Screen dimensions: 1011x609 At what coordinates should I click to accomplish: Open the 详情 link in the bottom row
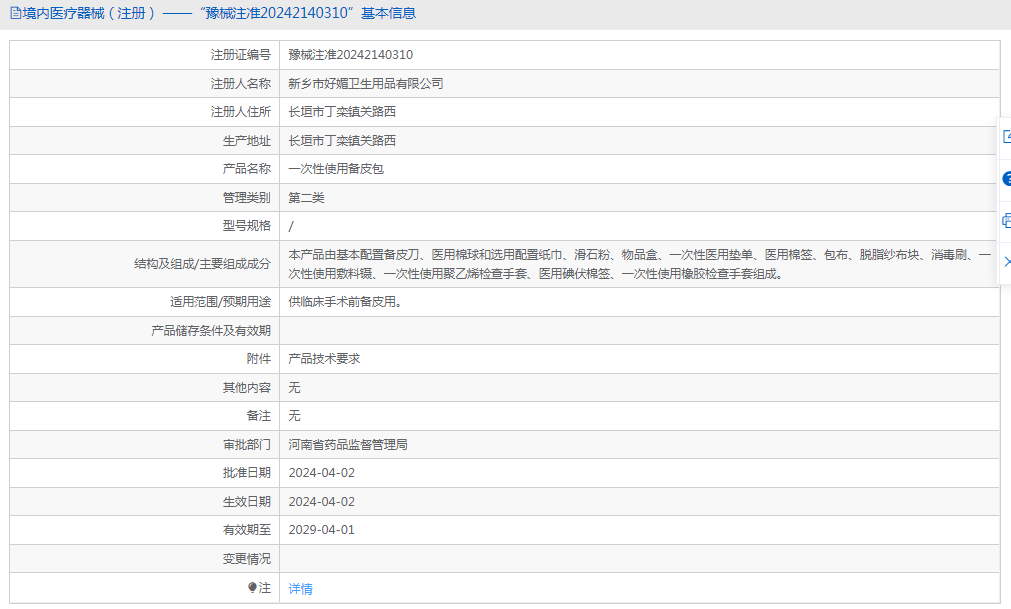point(300,588)
